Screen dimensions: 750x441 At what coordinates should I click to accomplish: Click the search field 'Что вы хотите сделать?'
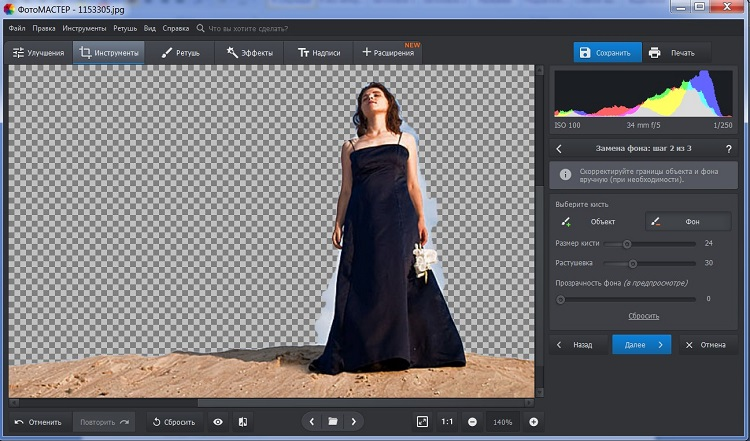pyautogui.click(x=248, y=29)
